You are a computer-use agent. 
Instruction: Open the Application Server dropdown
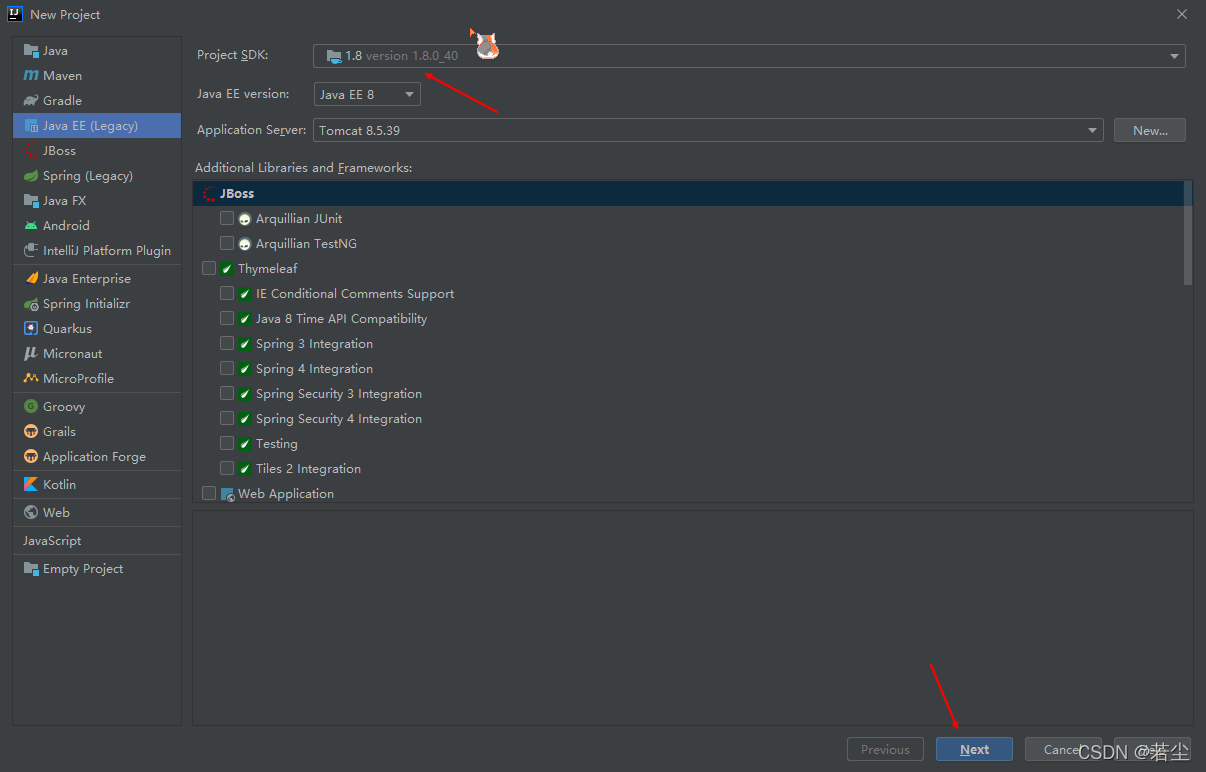point(708,130)
